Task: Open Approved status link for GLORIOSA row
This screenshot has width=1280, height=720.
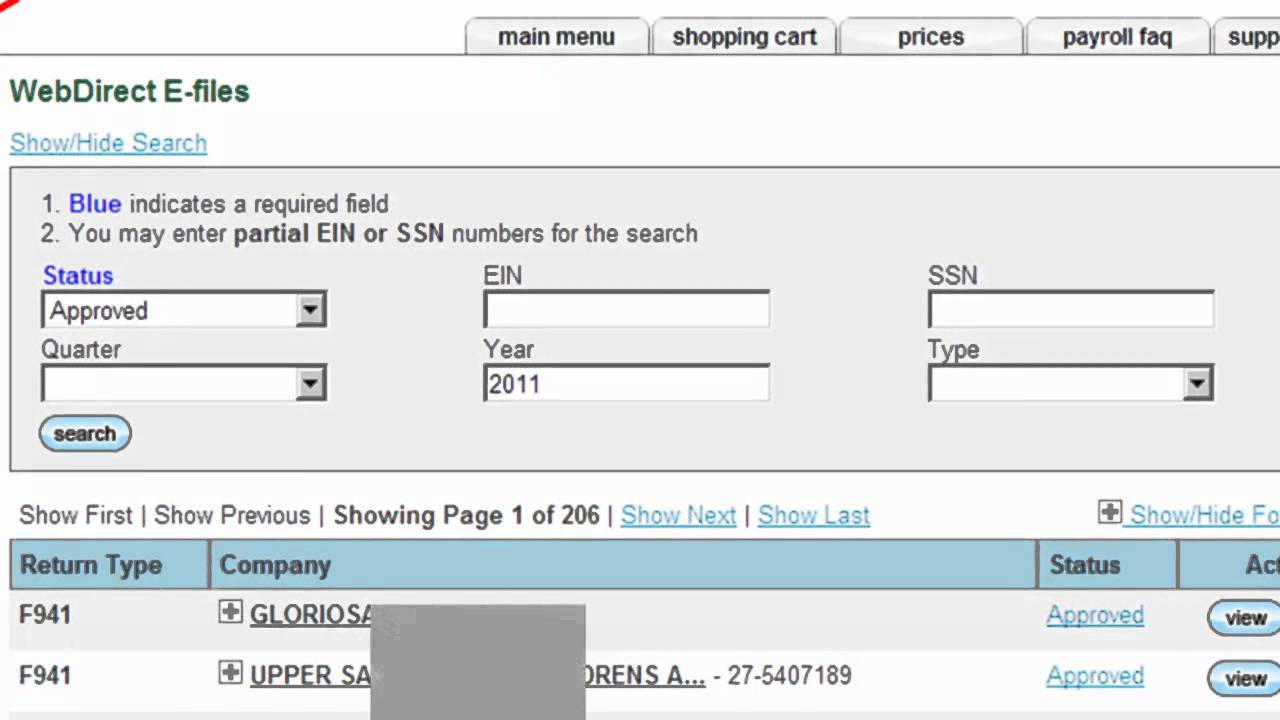Action: click(x=1095, y=615)
